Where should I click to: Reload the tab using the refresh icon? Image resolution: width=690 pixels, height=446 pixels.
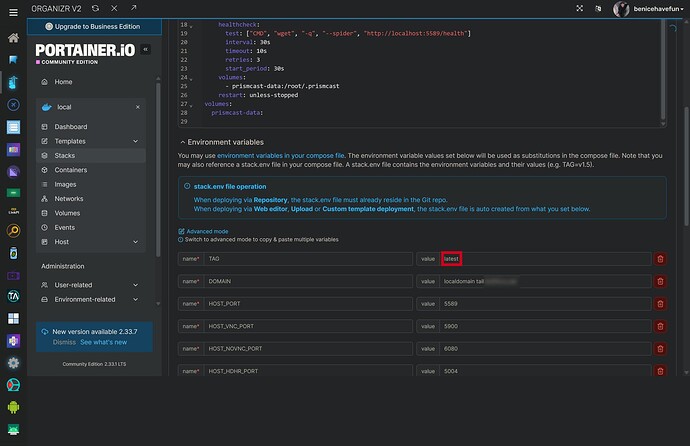pos(95,8)
